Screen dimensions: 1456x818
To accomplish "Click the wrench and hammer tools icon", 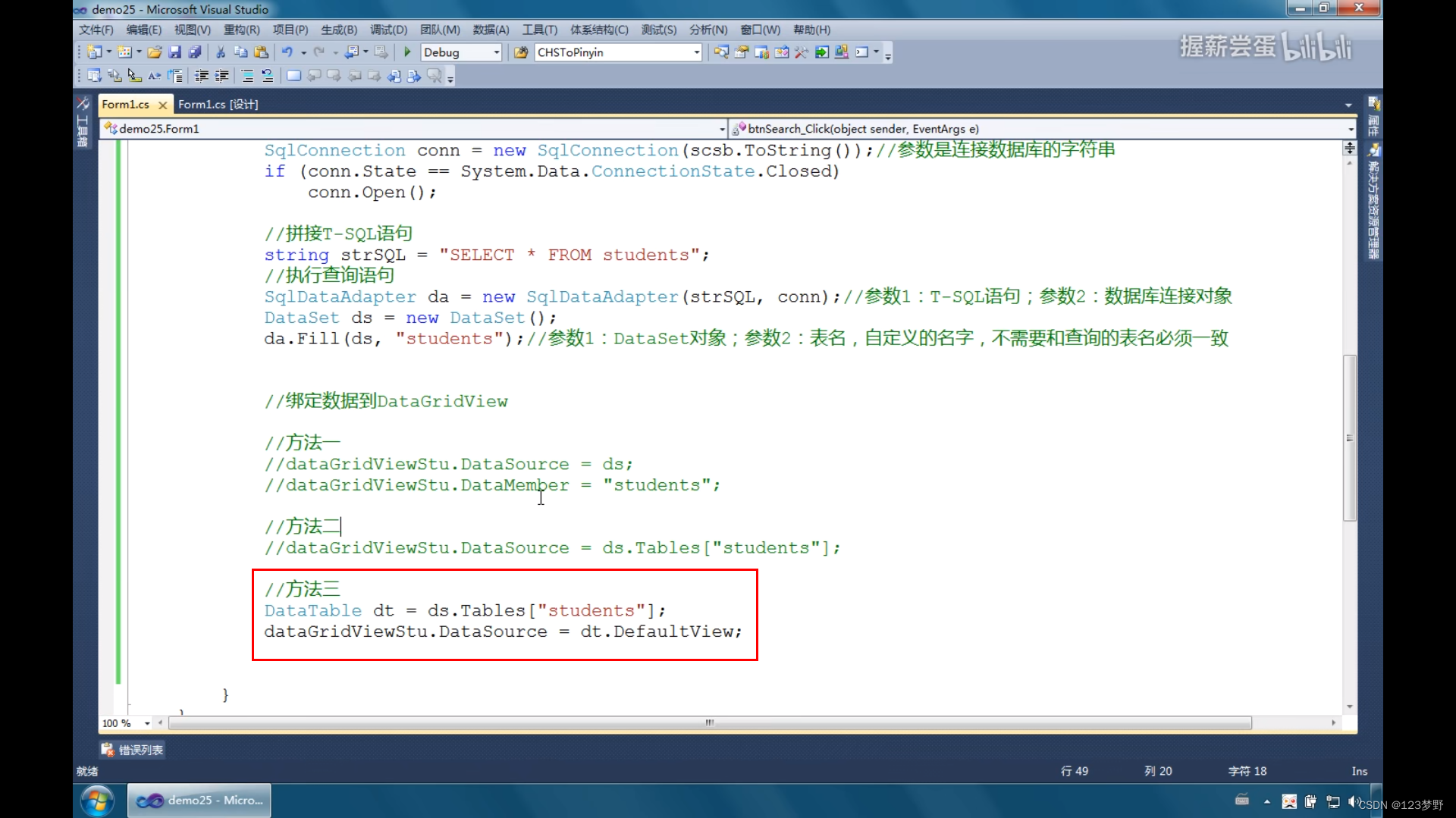I will point(802,52).
